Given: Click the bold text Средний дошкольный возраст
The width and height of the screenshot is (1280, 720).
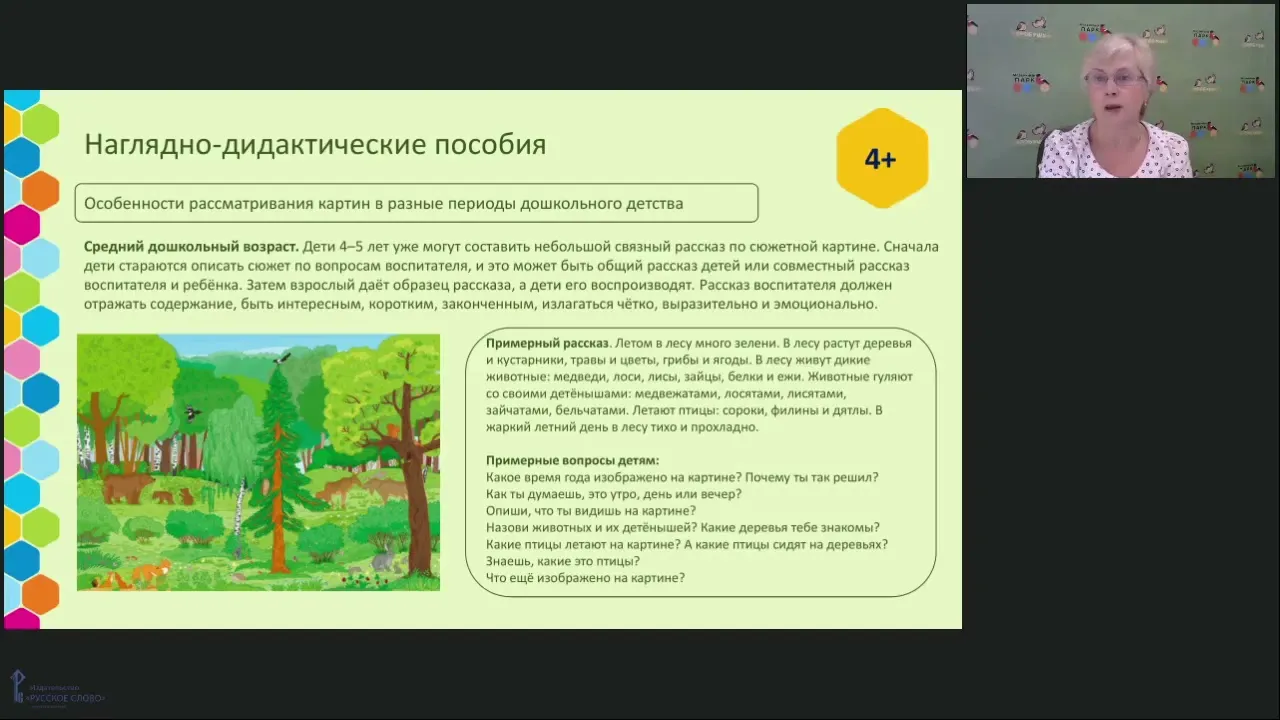Looking at the screenshot, I should coord(191,246).
